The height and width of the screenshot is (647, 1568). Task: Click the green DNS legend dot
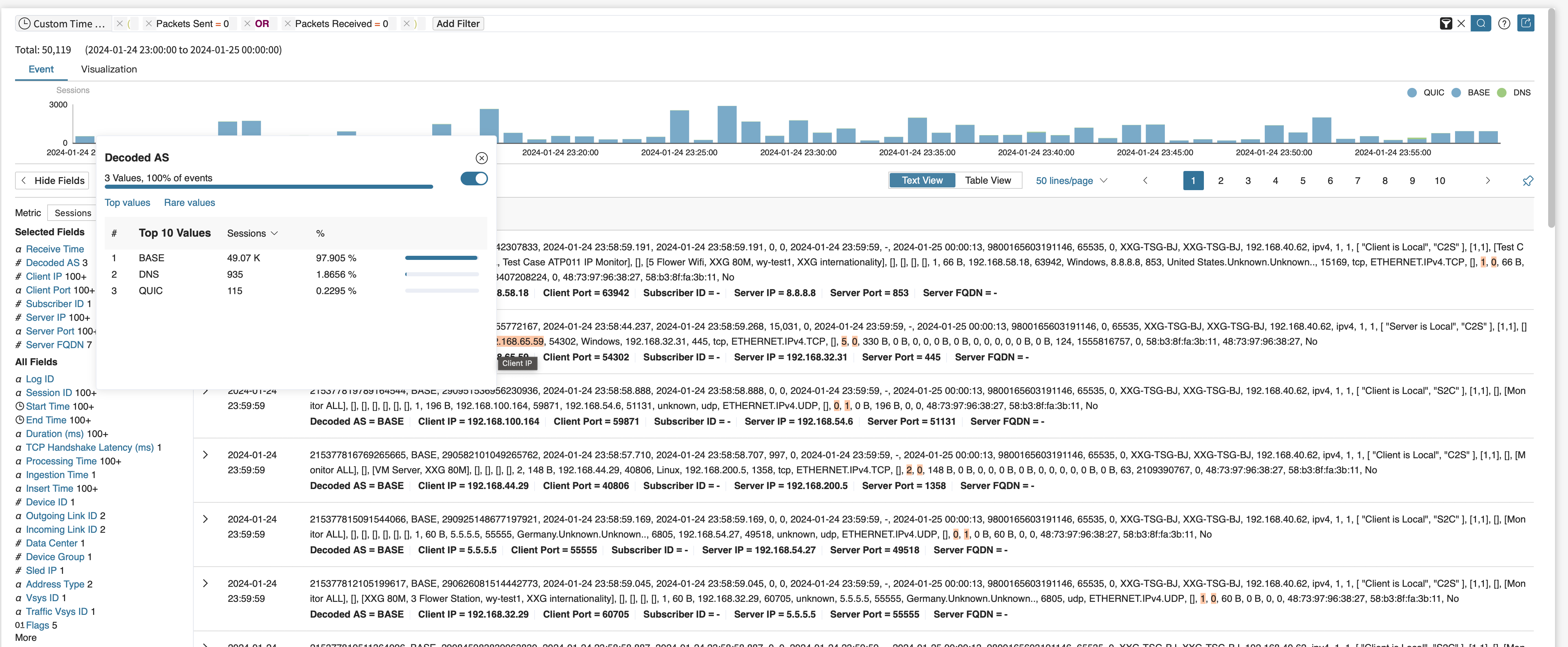(1502, 92)
